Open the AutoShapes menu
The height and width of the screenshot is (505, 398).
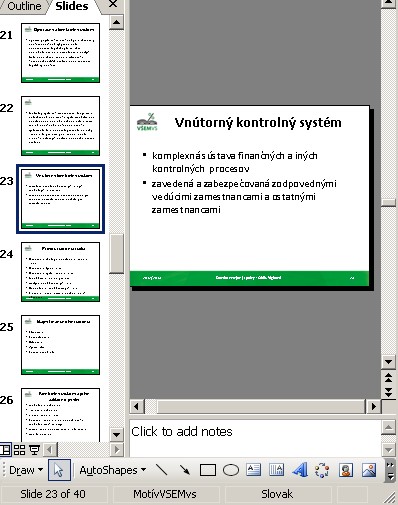tap(113, 470)
